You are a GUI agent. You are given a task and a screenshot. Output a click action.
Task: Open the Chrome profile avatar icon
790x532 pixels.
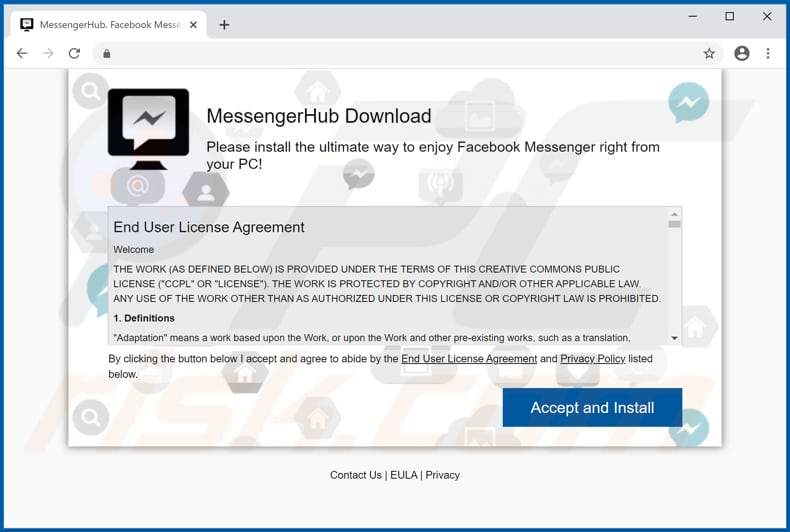click(x=742, y=53)
